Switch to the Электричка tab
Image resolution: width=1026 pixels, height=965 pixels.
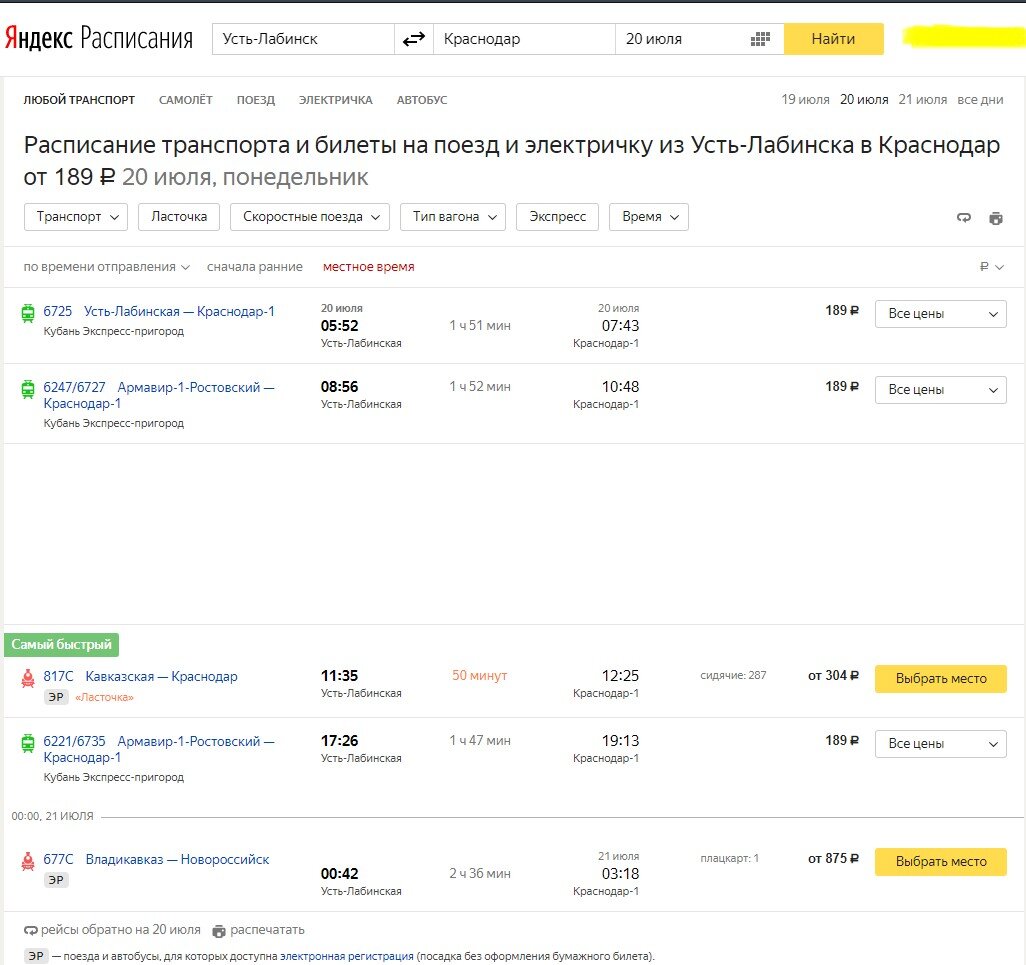(336, 100)
